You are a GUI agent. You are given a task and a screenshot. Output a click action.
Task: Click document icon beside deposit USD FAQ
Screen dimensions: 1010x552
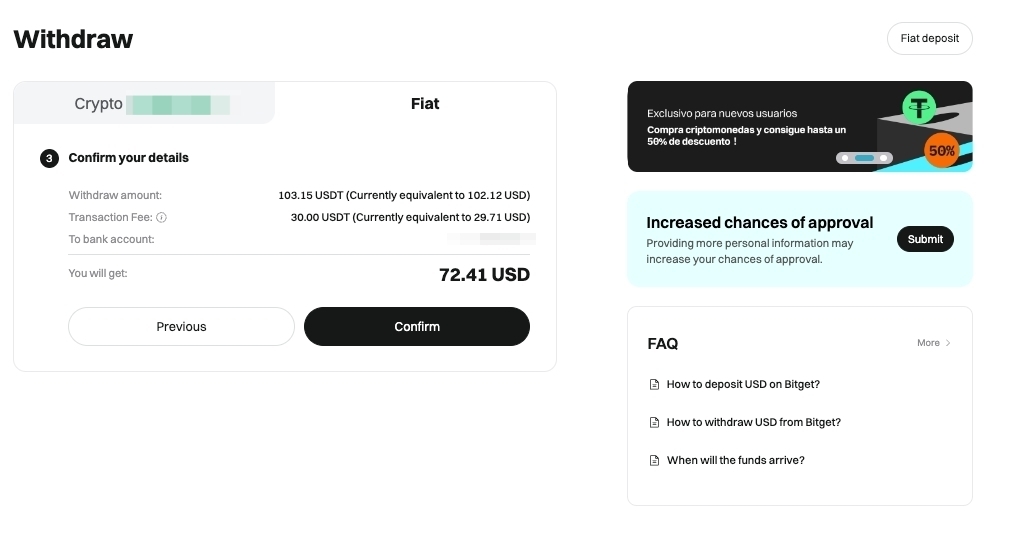(655, 385)
